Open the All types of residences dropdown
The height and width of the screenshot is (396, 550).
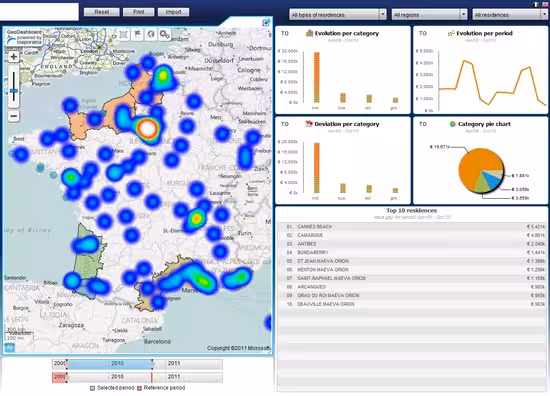point(337,15)
